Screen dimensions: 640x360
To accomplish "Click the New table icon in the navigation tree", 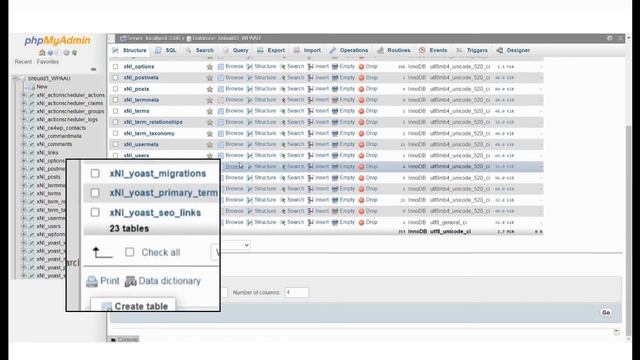I will pyautogui.click(x=32, y=87).
